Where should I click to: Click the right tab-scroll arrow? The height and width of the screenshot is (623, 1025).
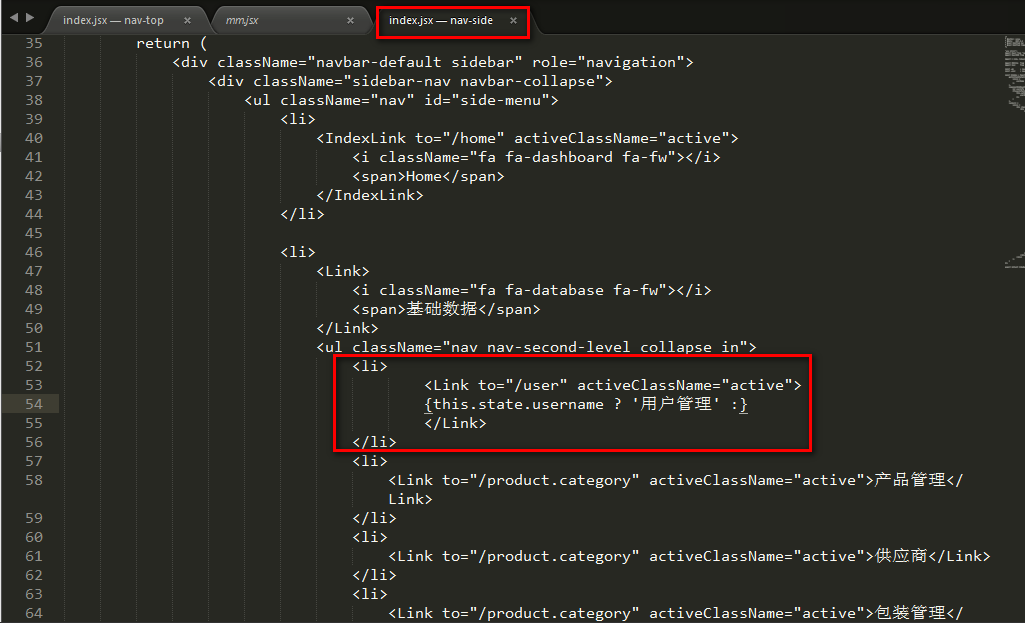click(29, 18)
